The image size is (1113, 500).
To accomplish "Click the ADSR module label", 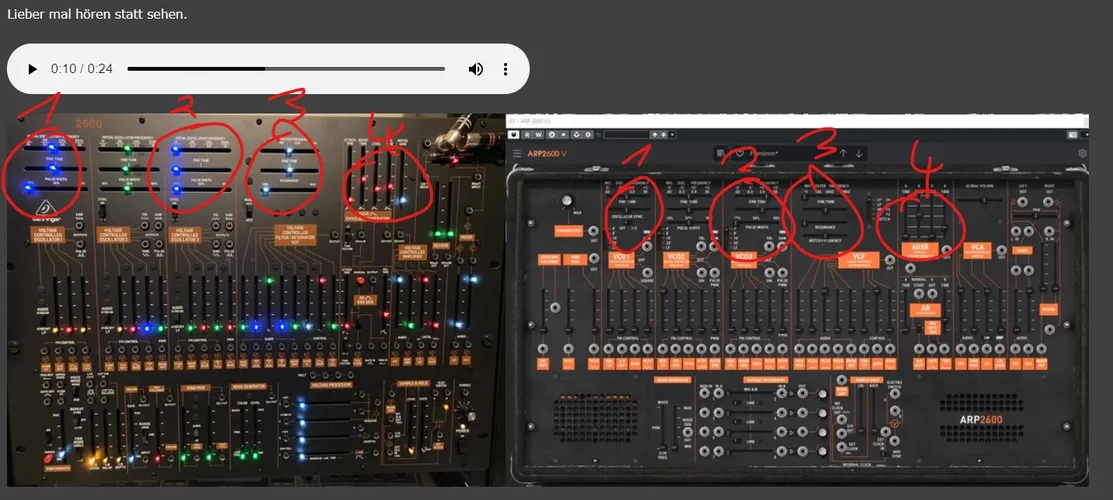I will click(920, 251).
